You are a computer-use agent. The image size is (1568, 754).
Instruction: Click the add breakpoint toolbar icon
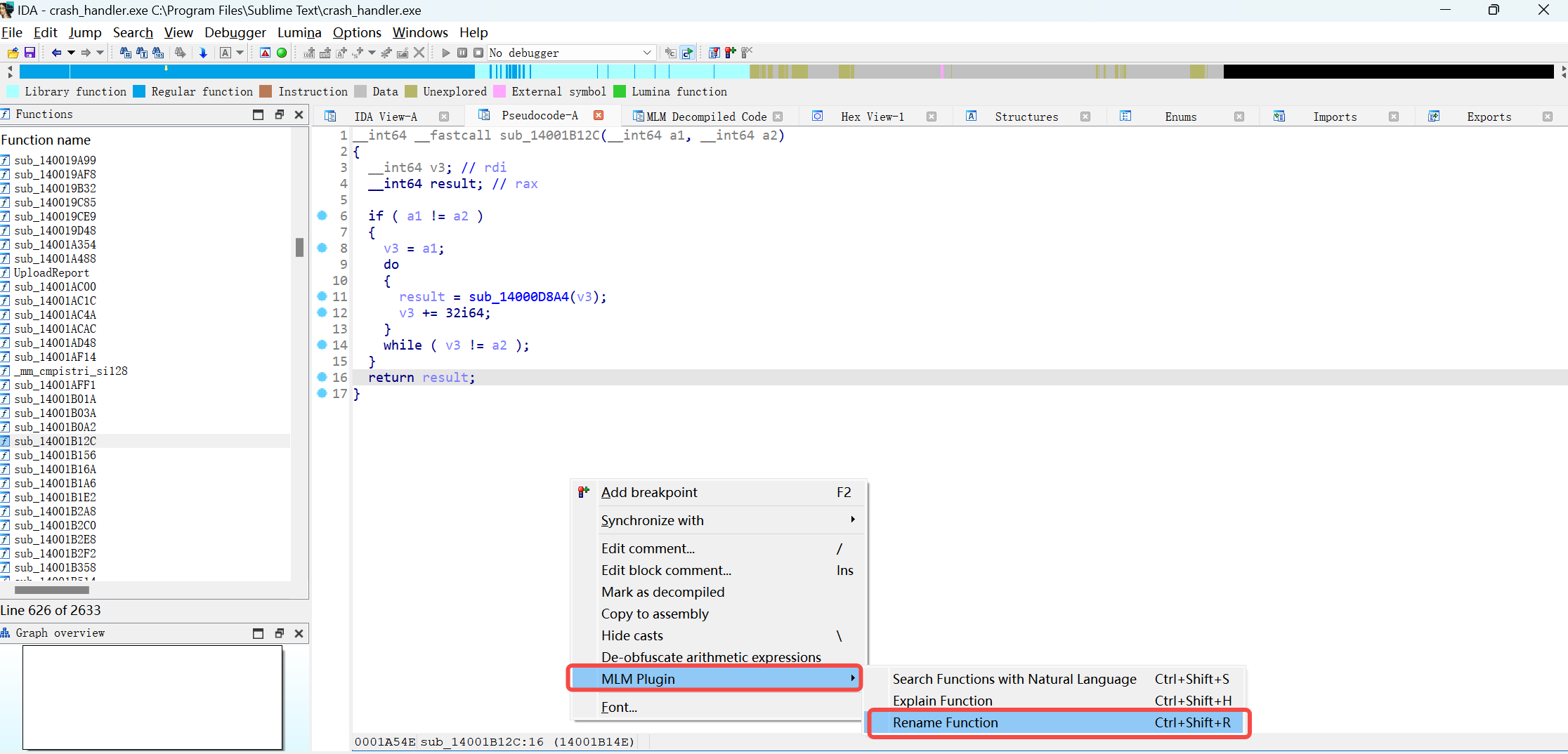click(731, 53)
